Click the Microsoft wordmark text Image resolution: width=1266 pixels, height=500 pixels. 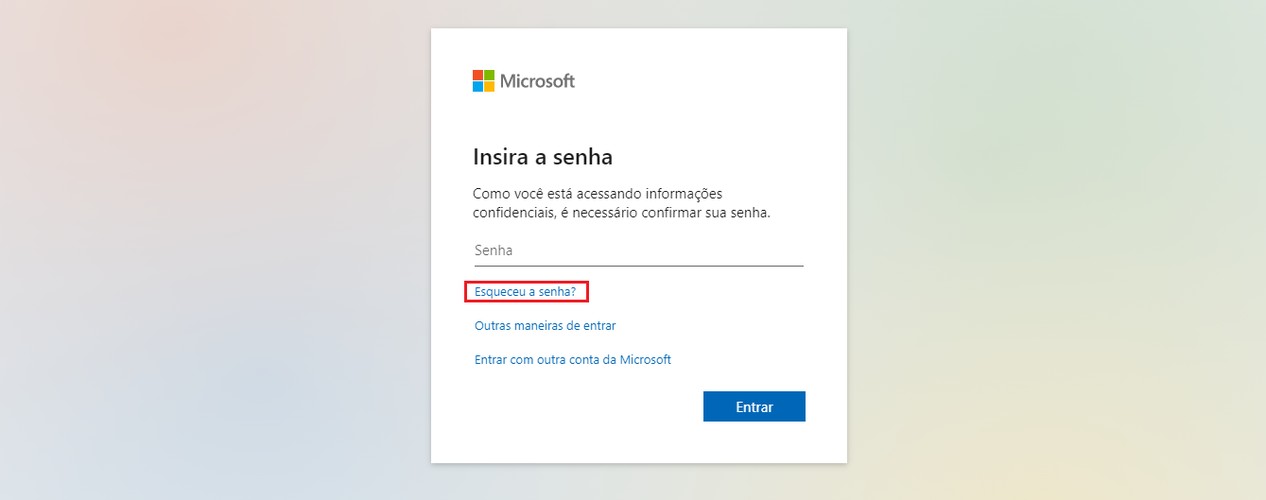(537, 82)
